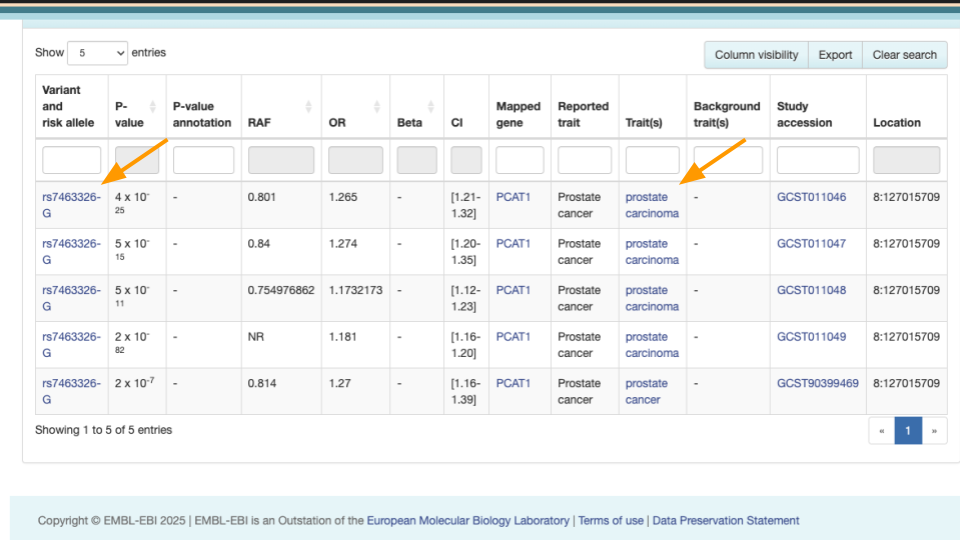This screenshot has width=960, height=540.
Task: Select OR value 1.1732173
Action: pyautogui.click(x=356, y=290)
